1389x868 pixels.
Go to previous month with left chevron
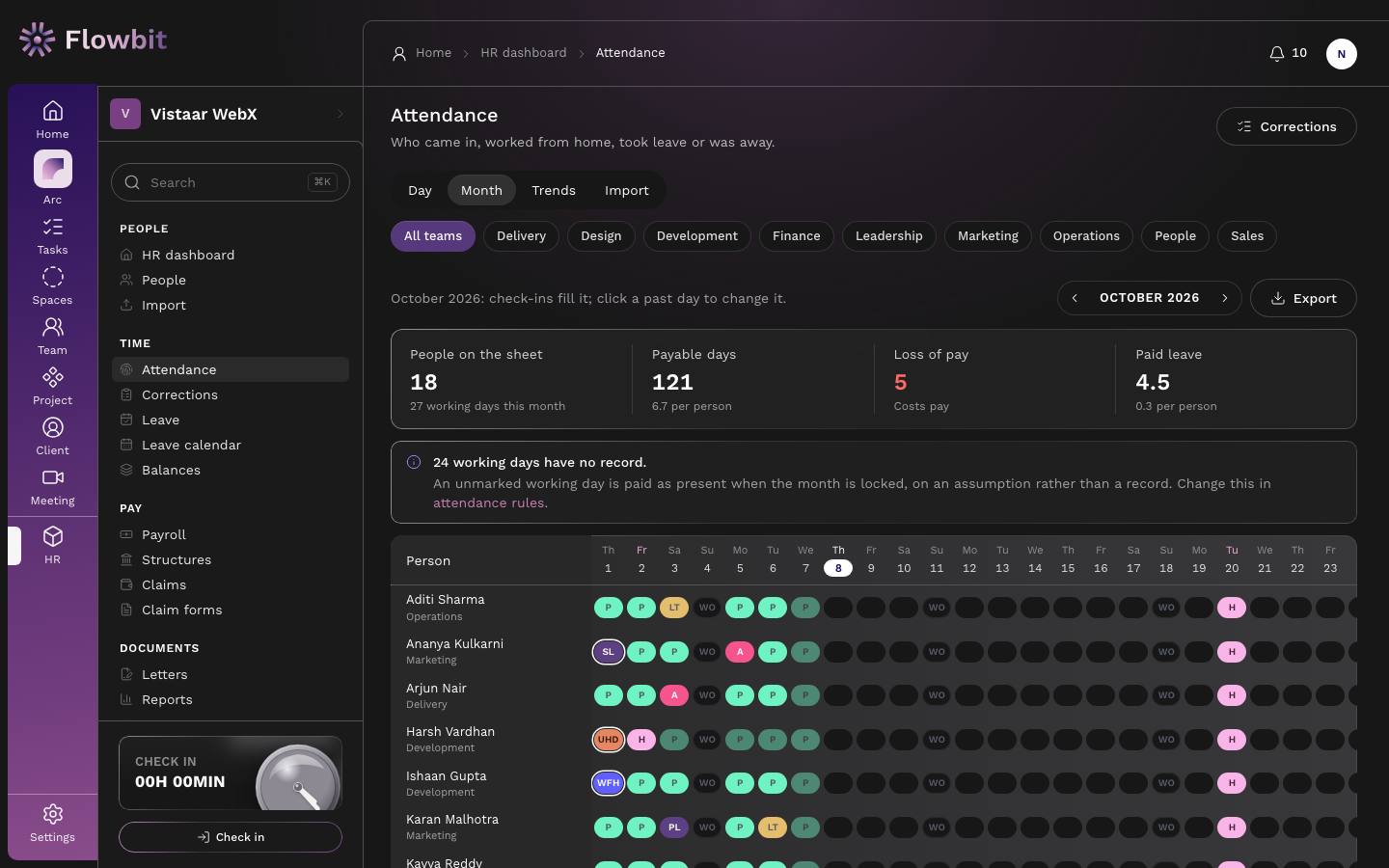coord(1075,298)
